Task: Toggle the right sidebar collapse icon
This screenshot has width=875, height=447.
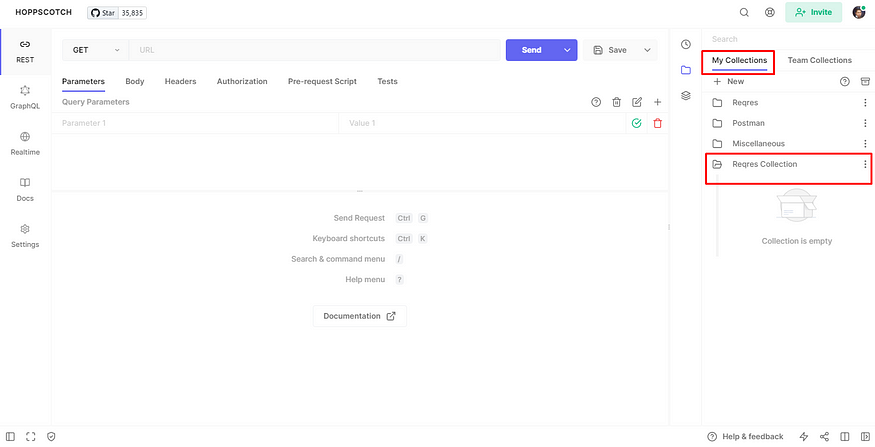Action: pos(865,436)
